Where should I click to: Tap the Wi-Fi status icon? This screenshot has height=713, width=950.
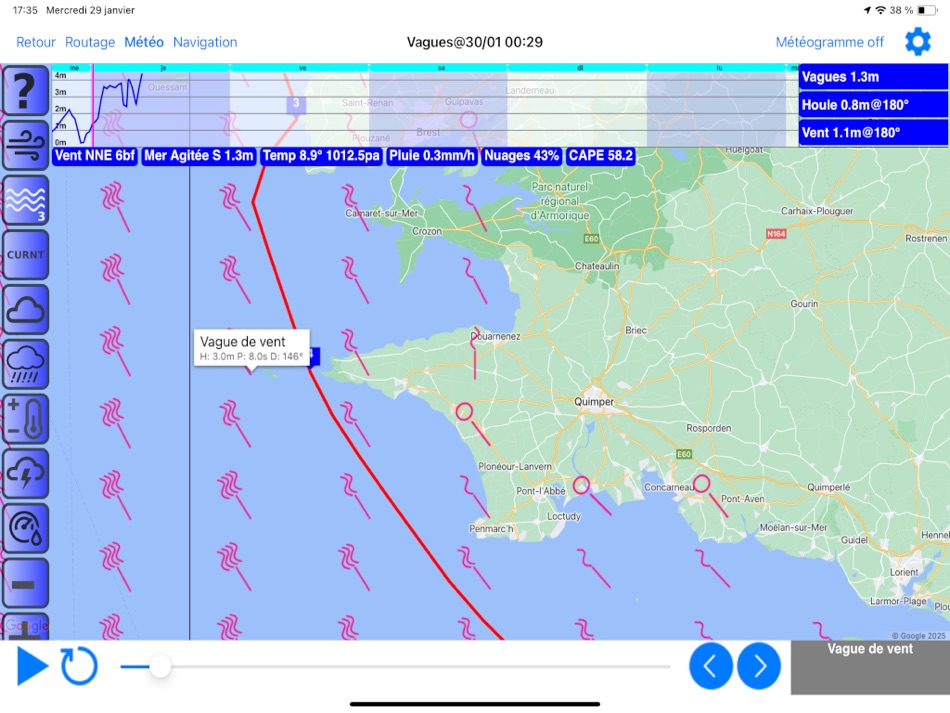click(881, 10)
